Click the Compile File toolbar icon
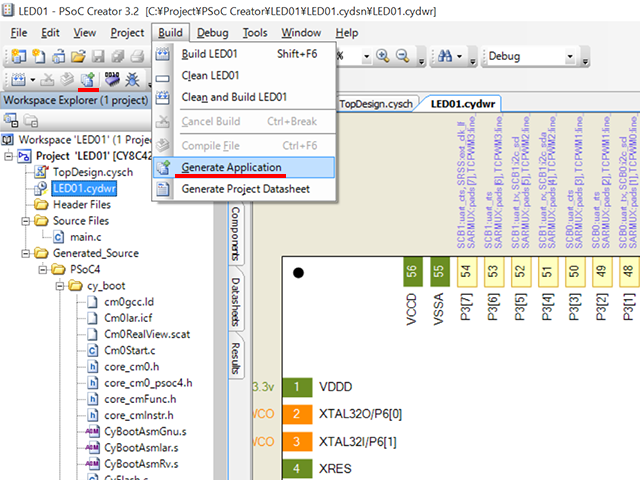 tap(67, 79)
